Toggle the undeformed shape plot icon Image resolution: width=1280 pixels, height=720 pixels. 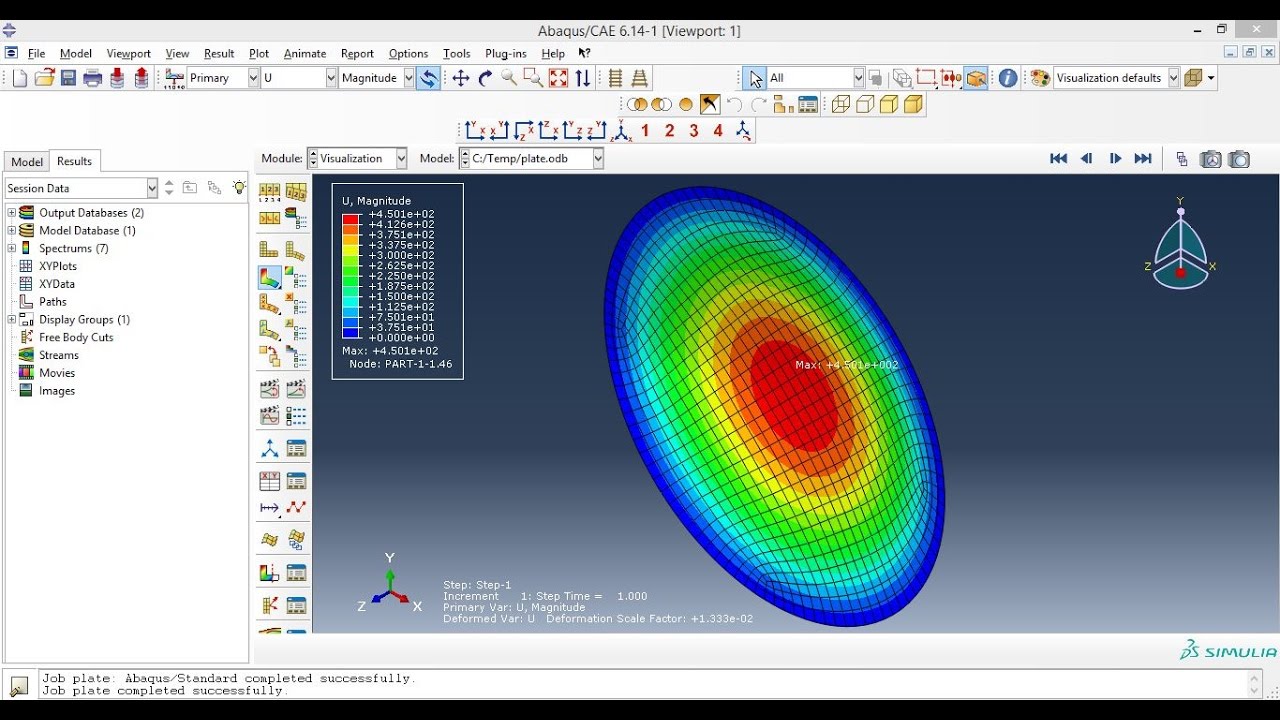[x=269, y=249]
